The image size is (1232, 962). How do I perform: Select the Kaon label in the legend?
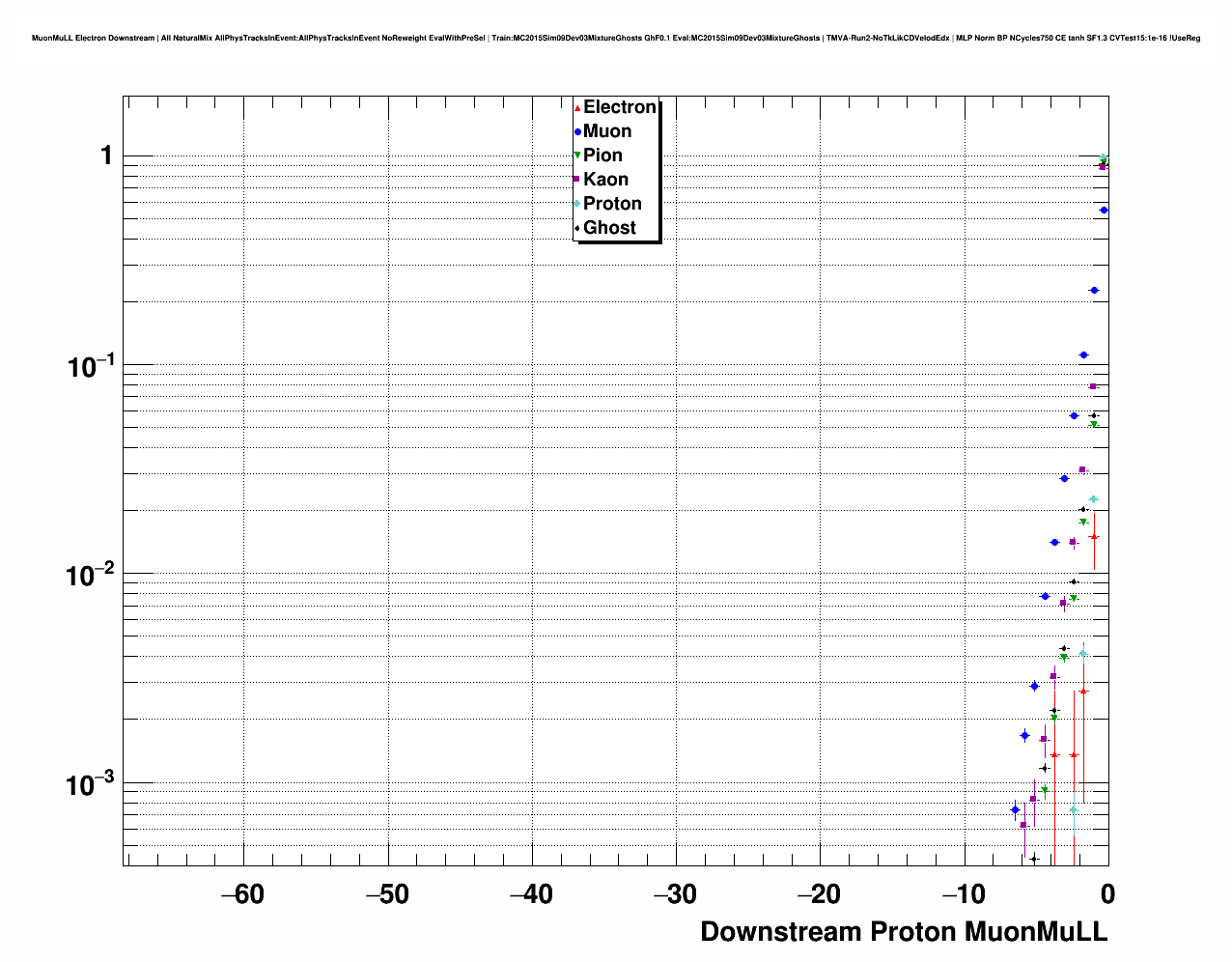(605, 180)
